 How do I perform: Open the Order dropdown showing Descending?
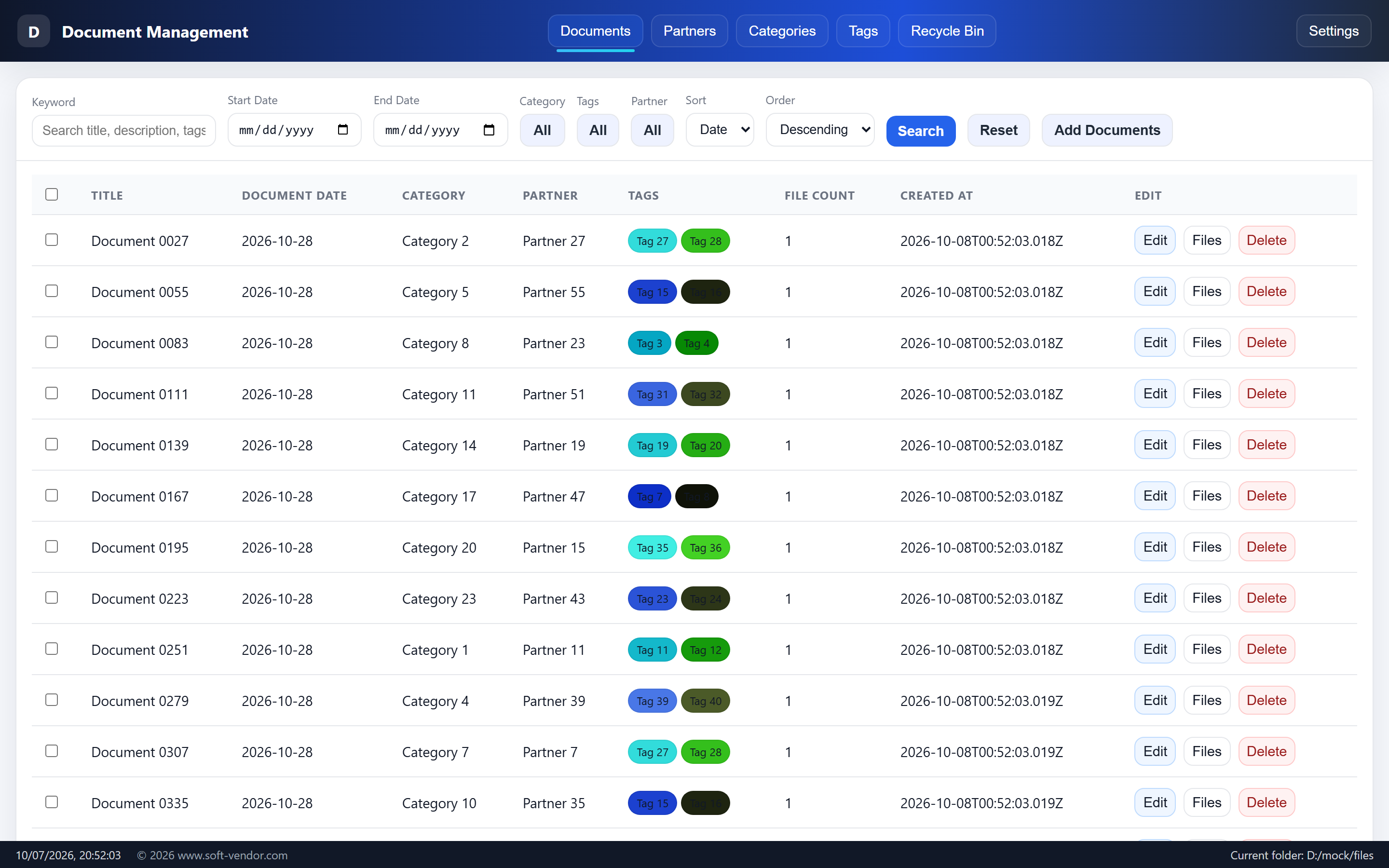pos(819,130)
